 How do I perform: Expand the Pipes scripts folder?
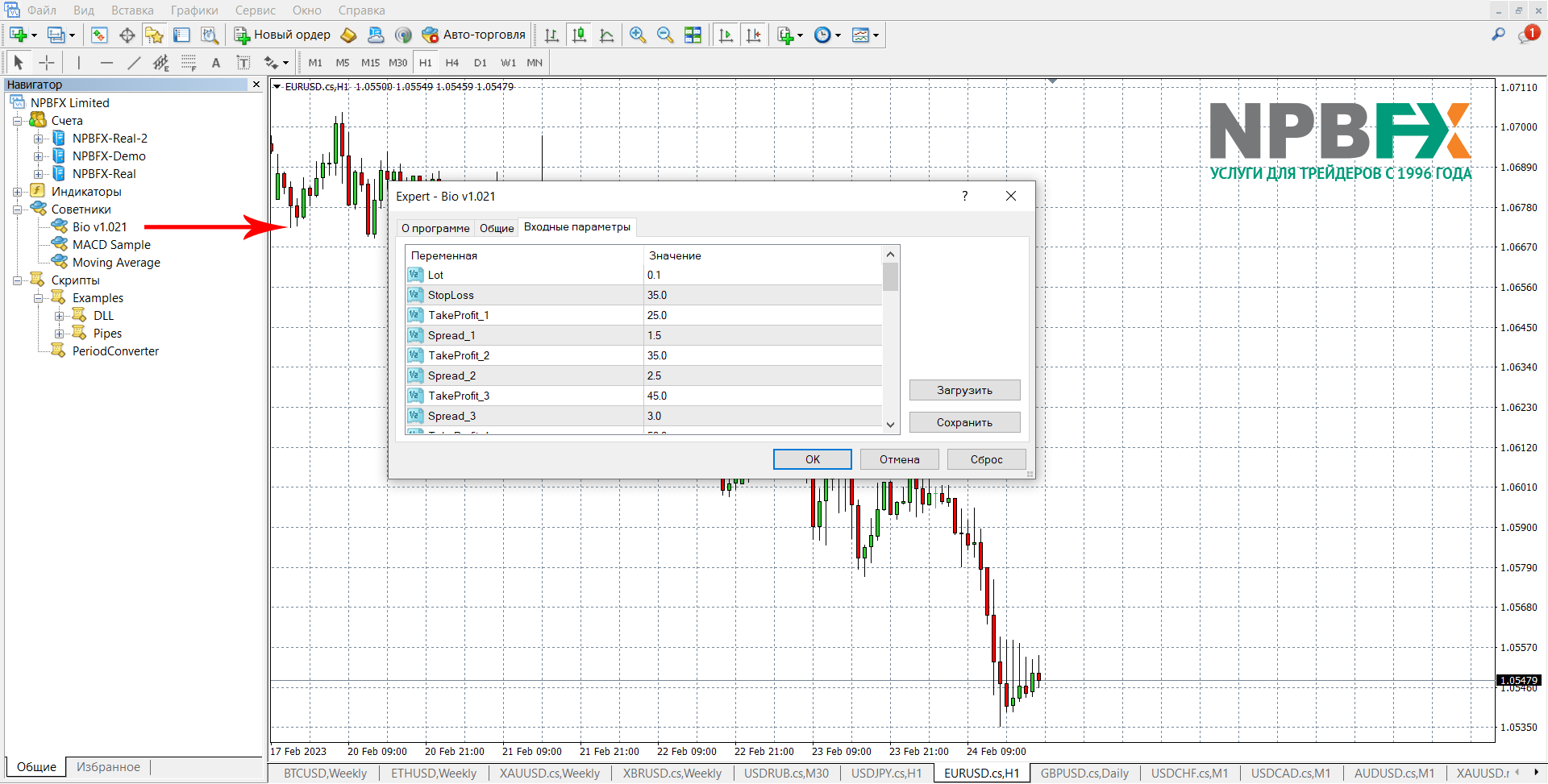[x=59, y=334]
